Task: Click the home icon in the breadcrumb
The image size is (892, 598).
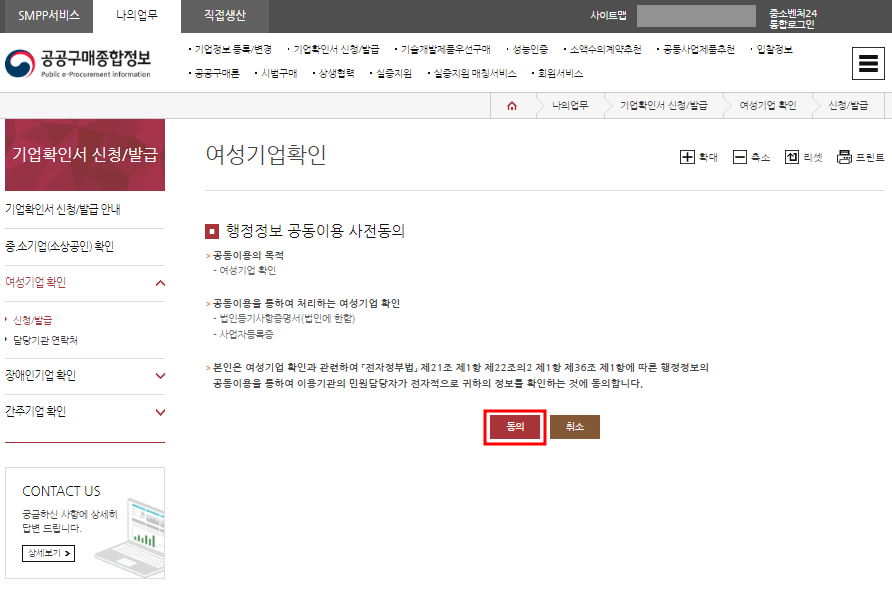Action: click(x=511, y=104)
